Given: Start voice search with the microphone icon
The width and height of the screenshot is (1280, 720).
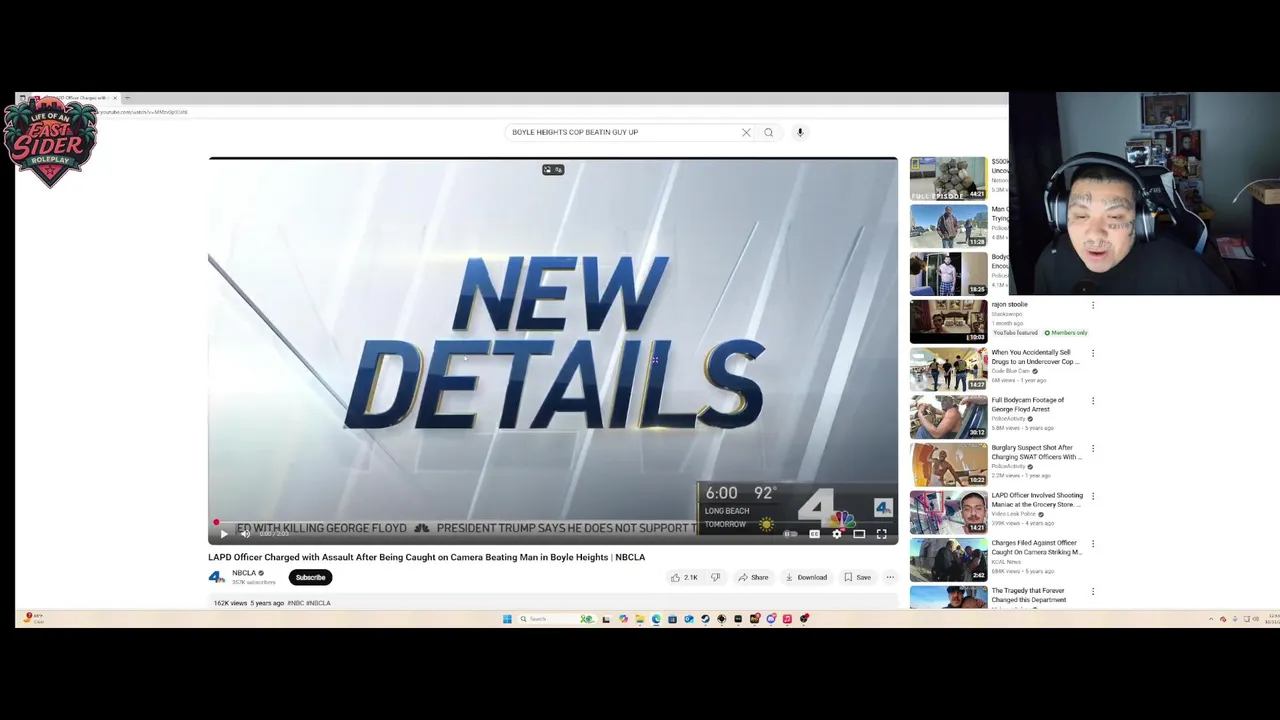Looking at the screenshot, I should (x=800, y=132).
